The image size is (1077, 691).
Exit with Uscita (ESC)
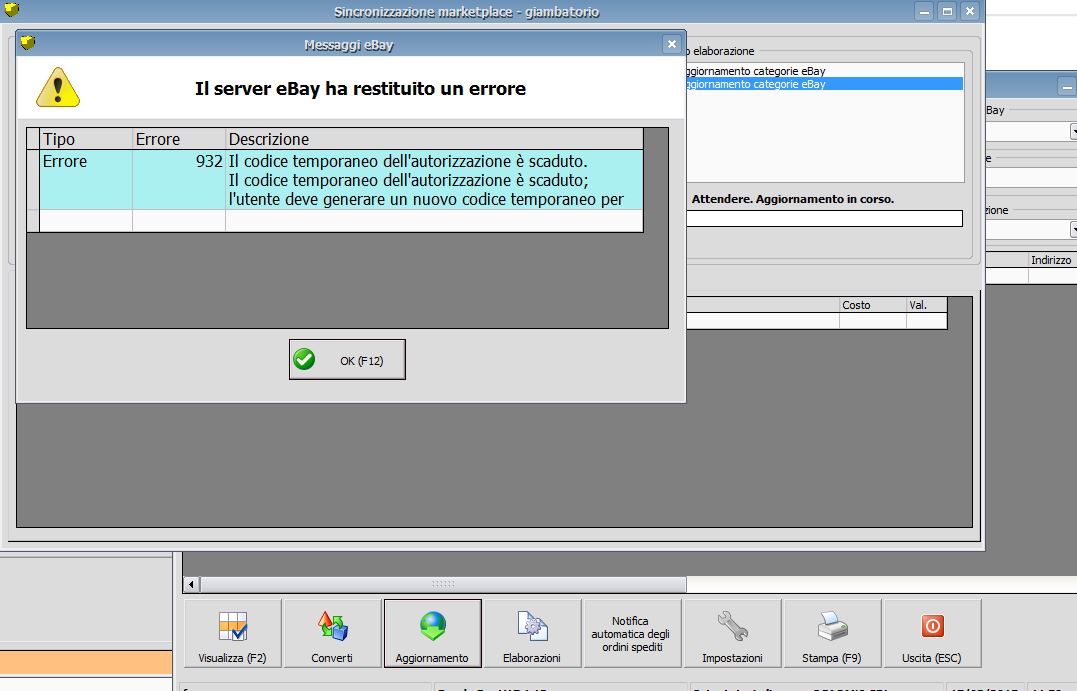(932, 633)
